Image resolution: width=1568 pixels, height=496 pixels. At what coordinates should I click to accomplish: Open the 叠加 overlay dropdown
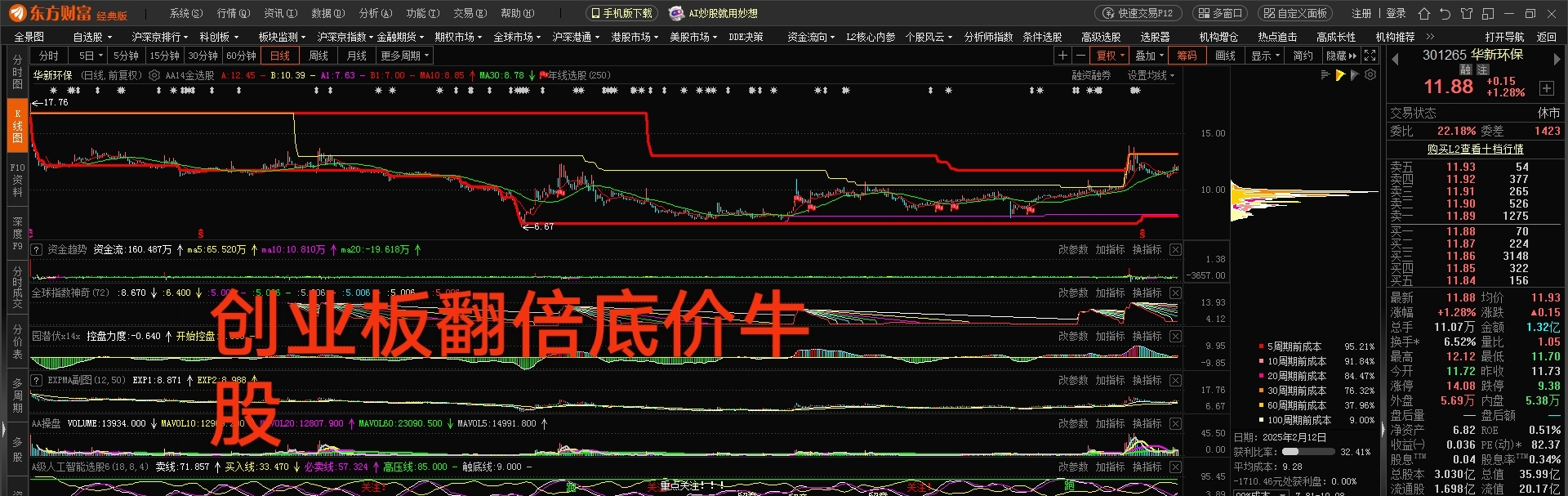coord(1150,56)
